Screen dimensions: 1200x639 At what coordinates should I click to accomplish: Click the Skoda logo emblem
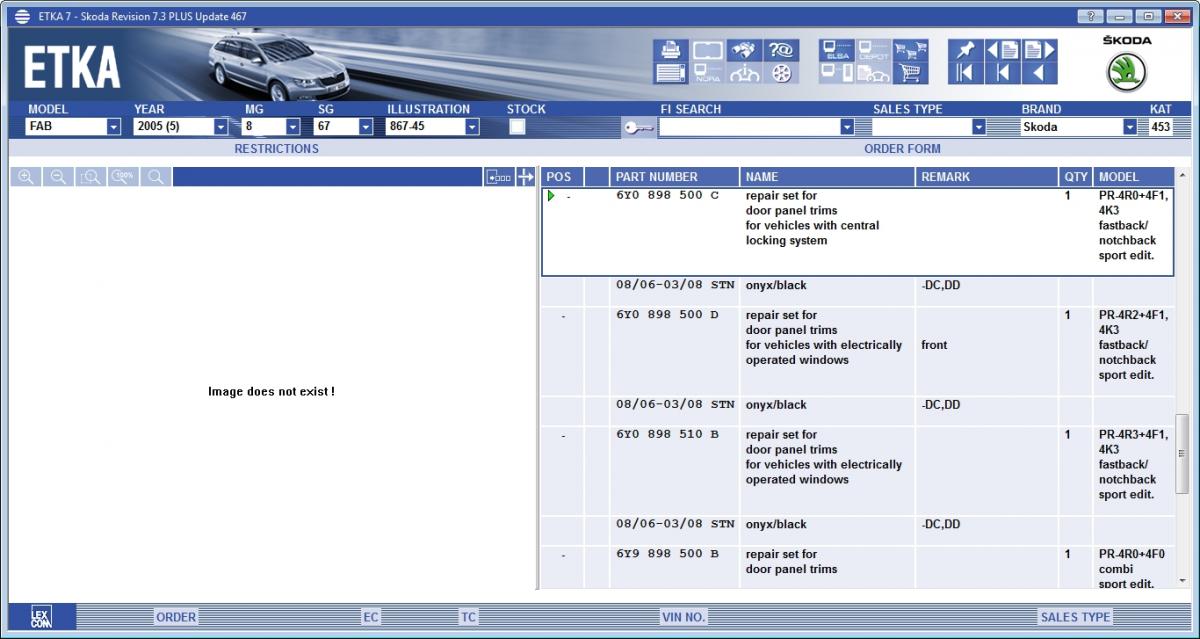(1127, 72)
